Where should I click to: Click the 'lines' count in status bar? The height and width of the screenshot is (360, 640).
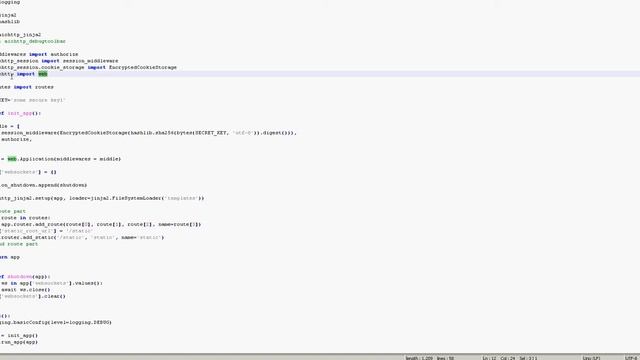[445, 358]
